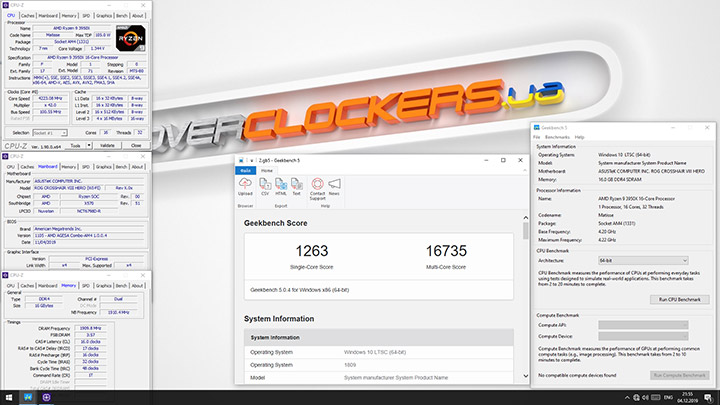
Task: Click the ENG language indicator
Action: pos(668,398)
